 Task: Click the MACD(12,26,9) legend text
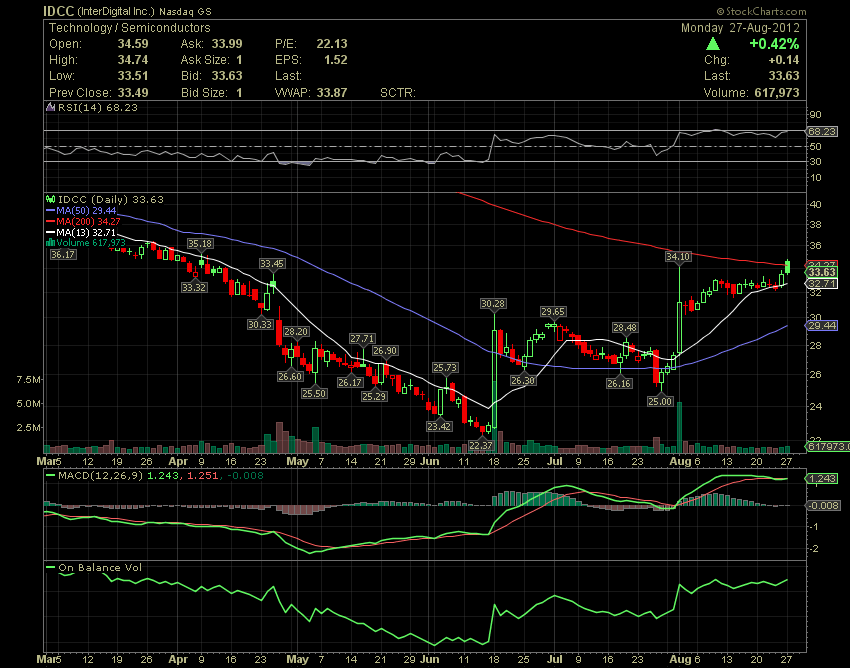pyautogui.click(x=101, y=476)
